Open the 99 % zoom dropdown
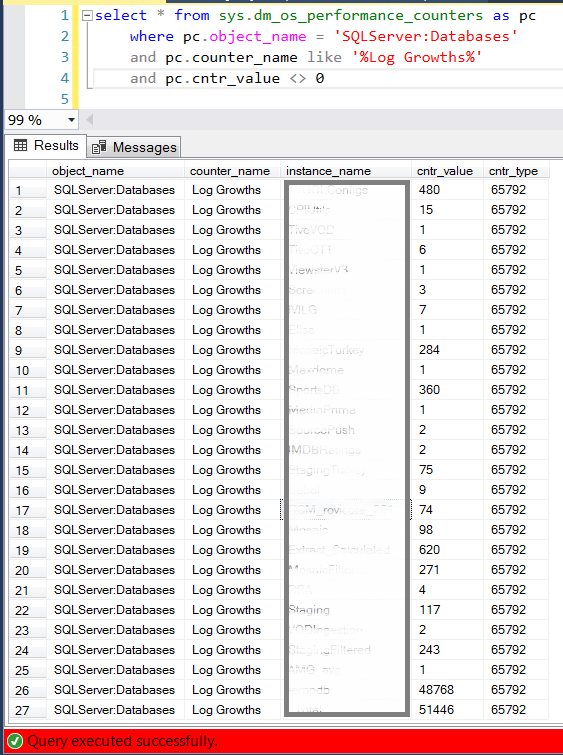 tap(71, 120)
